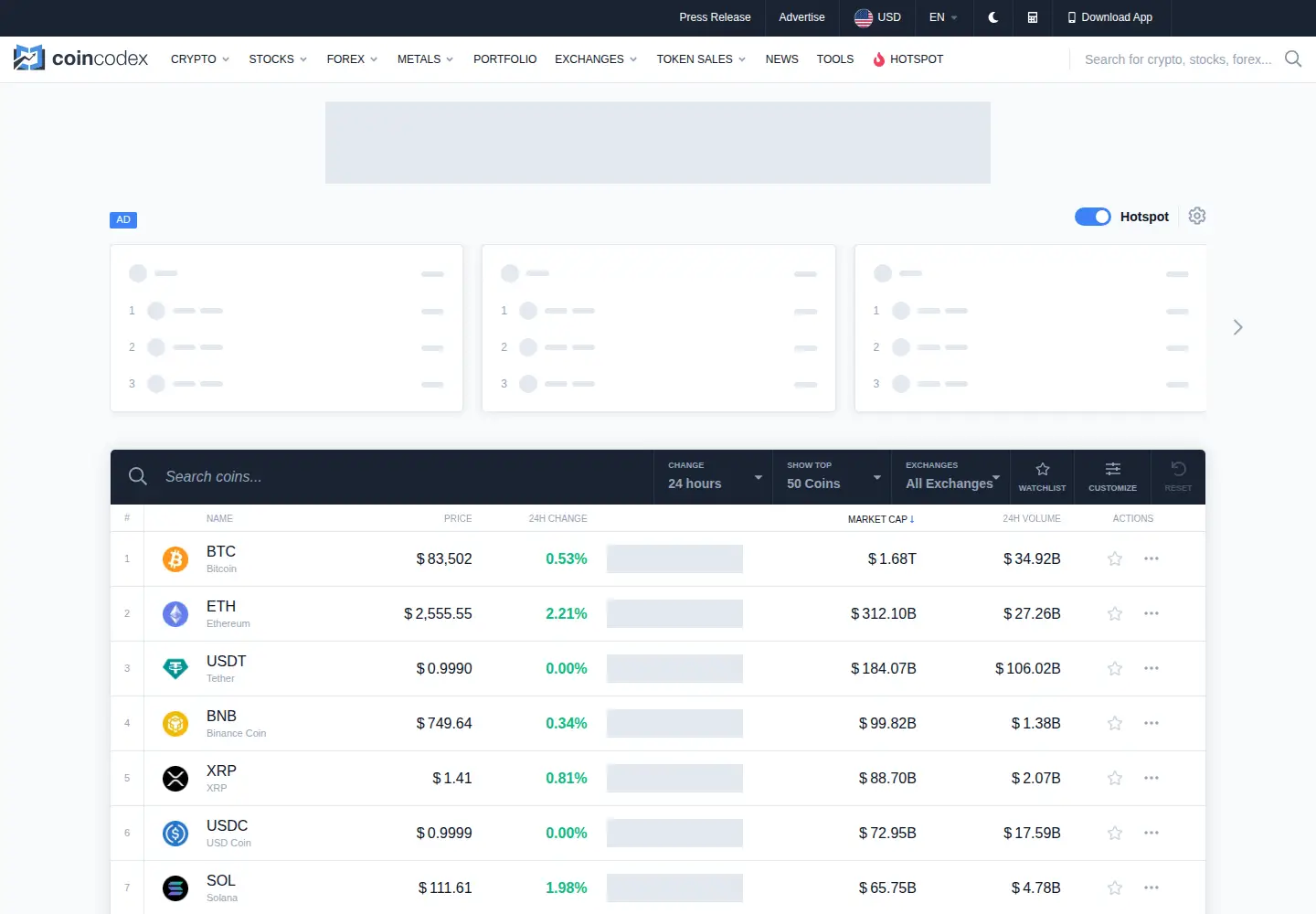Click the Binance Coin icon
This screenshot has width=1316, height=914.
point(175,723)
